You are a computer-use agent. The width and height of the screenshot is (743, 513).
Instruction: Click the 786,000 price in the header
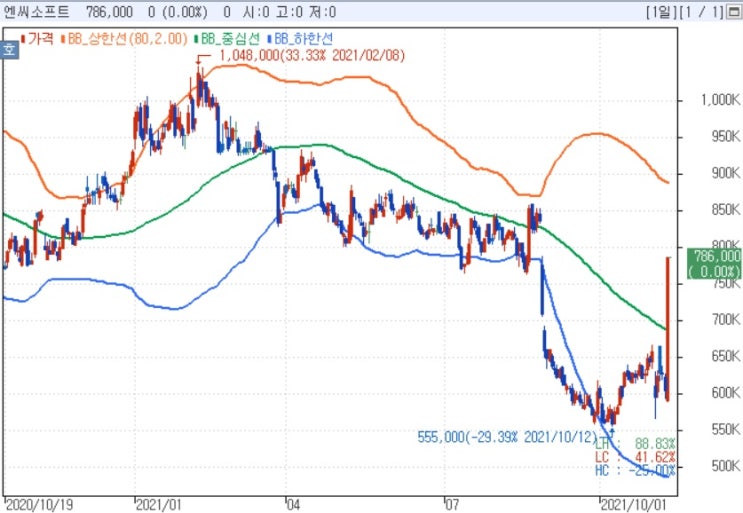pos(109,12)
